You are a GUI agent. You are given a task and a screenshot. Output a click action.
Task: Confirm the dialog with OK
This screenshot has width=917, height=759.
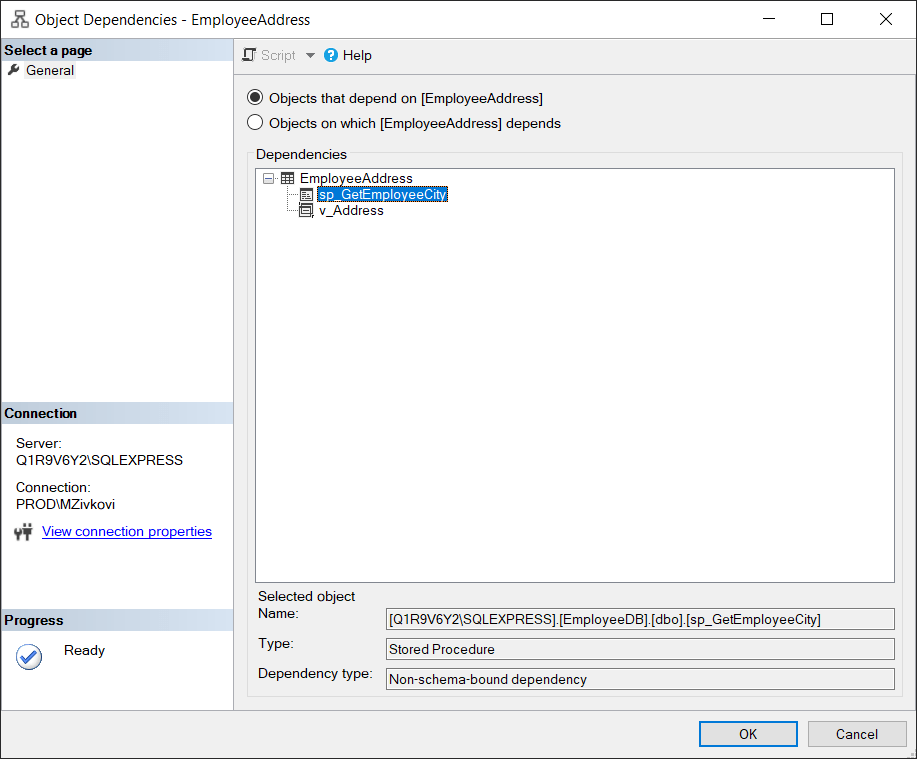747,733
